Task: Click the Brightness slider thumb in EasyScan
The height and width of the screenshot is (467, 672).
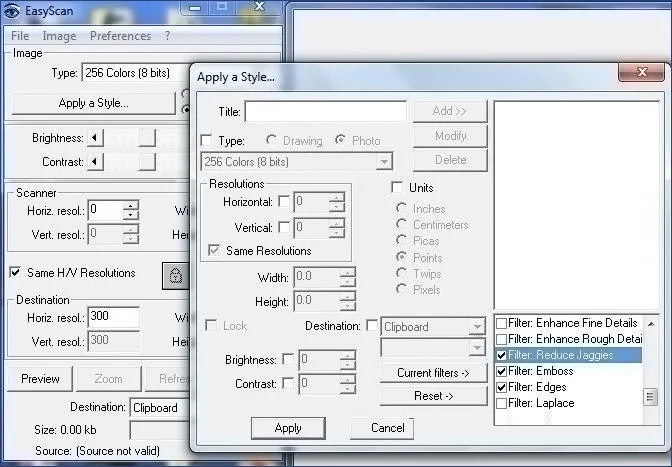Action: pos(147,138)
